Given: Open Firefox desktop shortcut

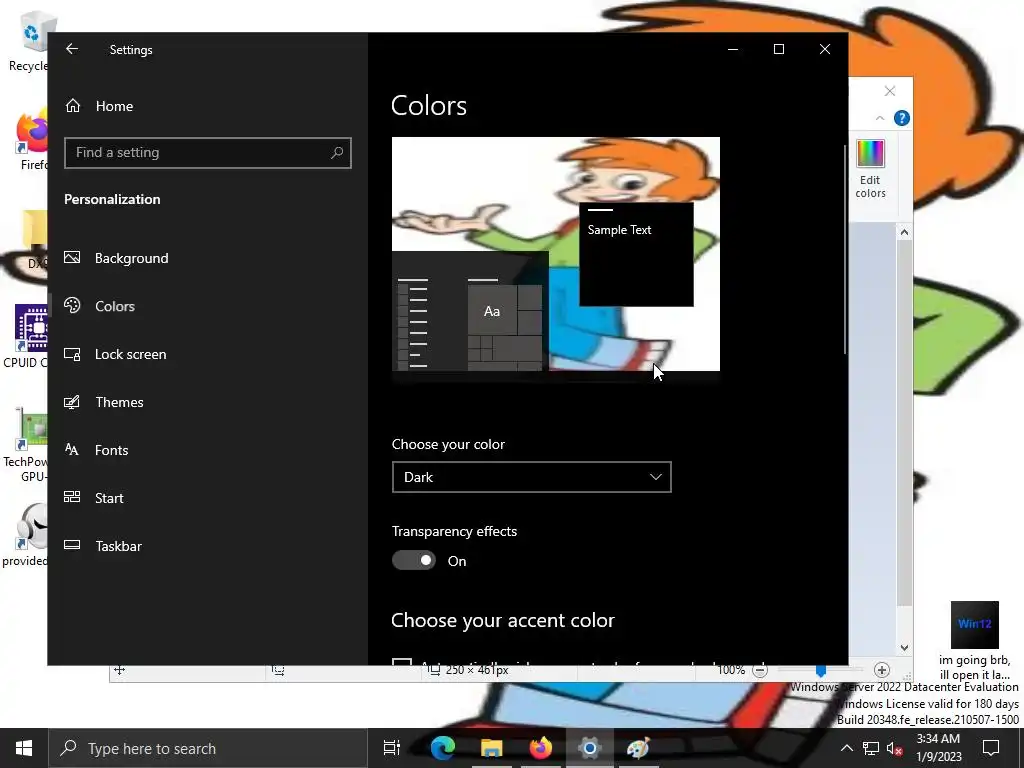Looking at the screenshot, I should point(31,140).
